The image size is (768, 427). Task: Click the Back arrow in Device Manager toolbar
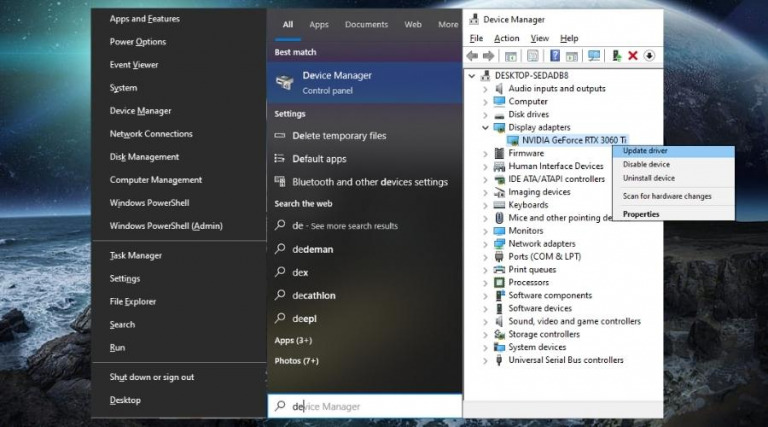[x=473, y=56]
